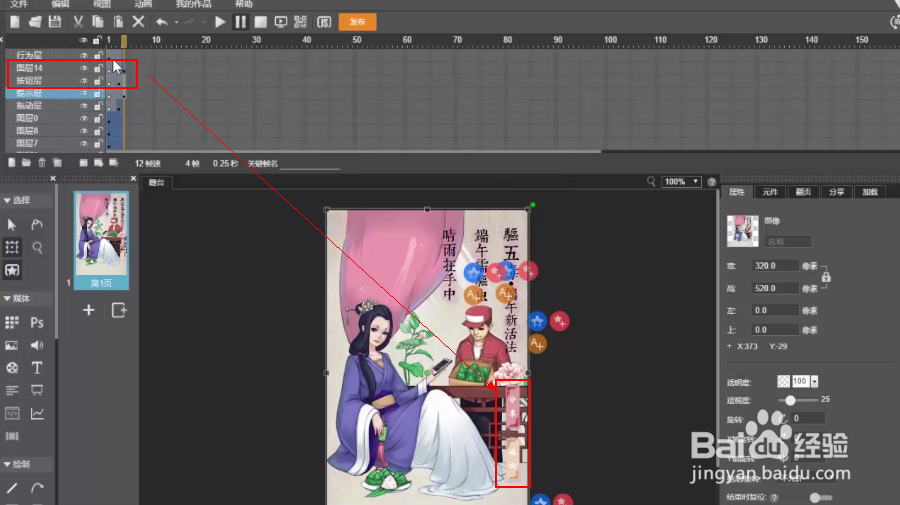The image size is (900, 505).
Task: Open the 动画 menu
Action: [x=143, y=3]
